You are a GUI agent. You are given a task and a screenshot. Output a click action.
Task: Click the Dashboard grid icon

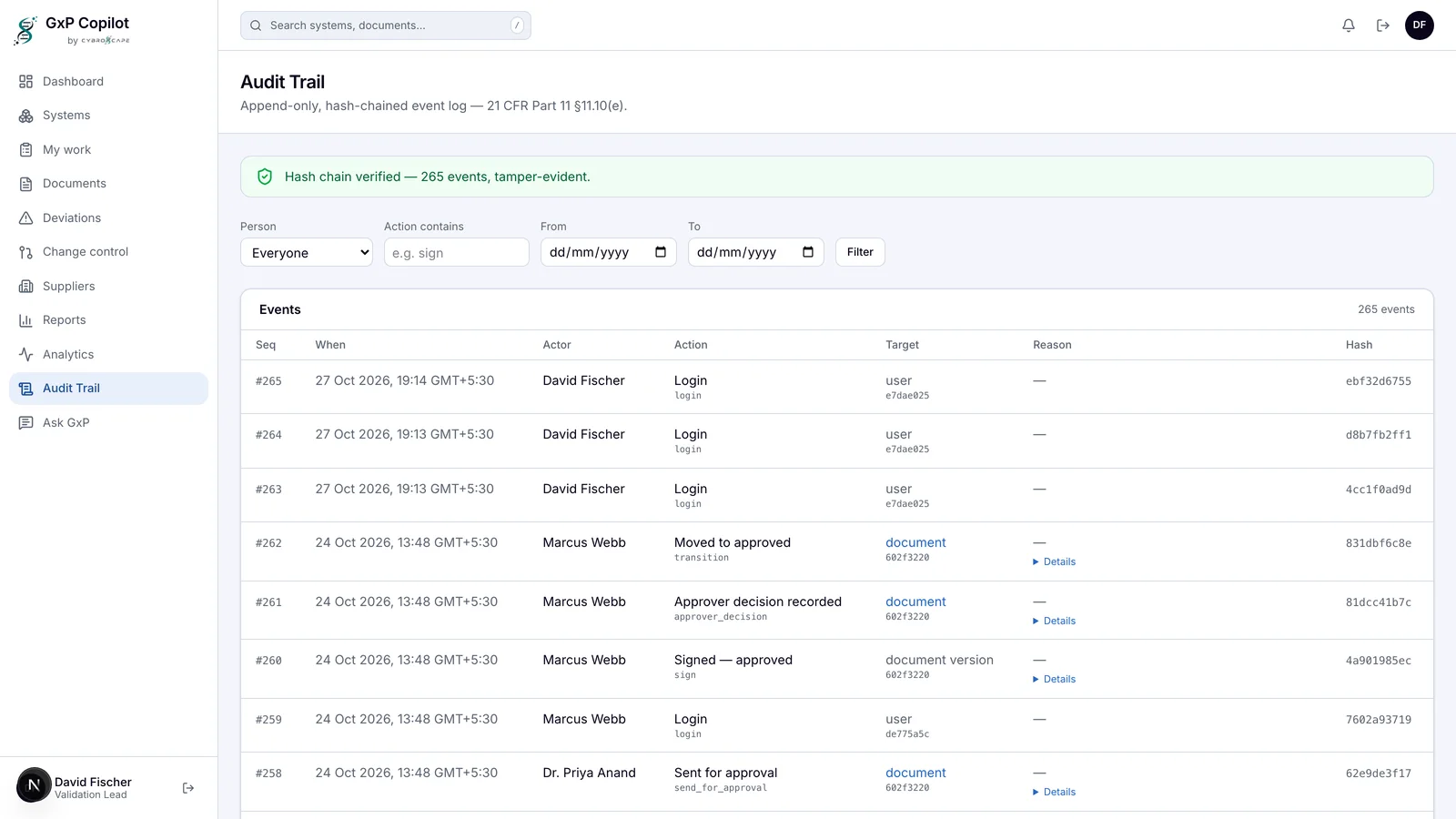[25, 82]
